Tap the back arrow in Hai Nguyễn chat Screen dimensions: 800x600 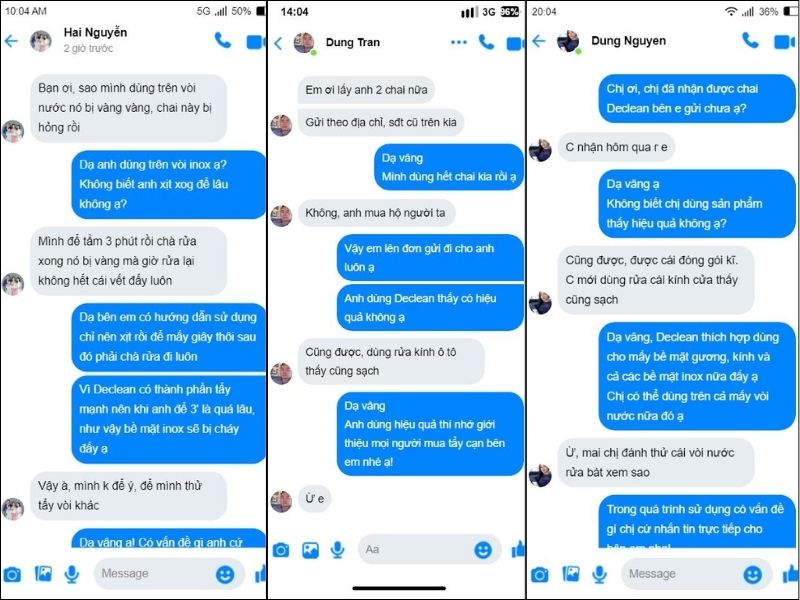pyautogui.click(x=11, y=41)
